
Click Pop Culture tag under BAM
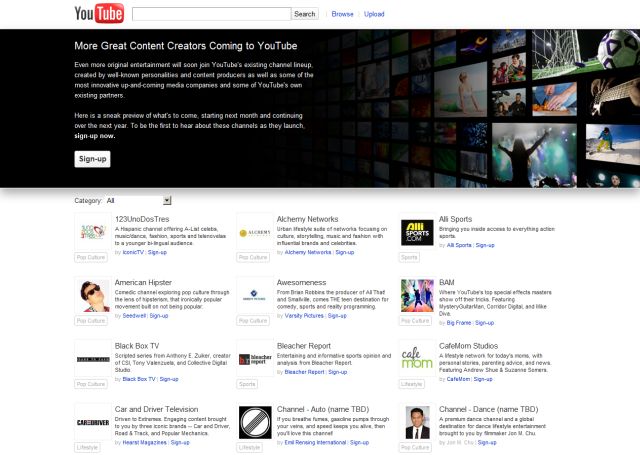coord(415,321)
